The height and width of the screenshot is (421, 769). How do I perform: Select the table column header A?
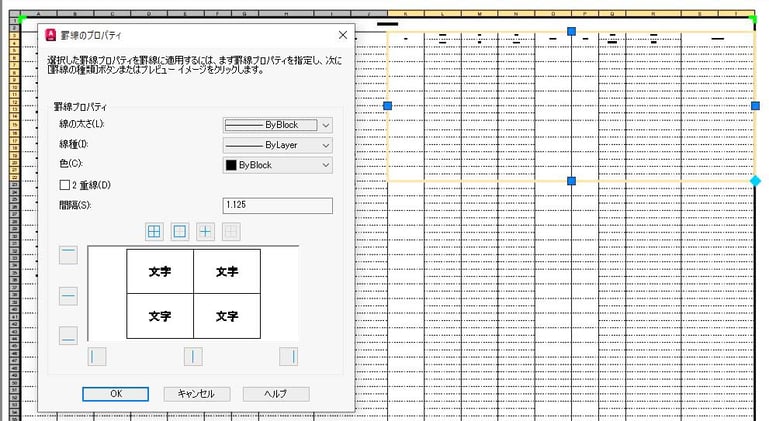click(38, 13)
